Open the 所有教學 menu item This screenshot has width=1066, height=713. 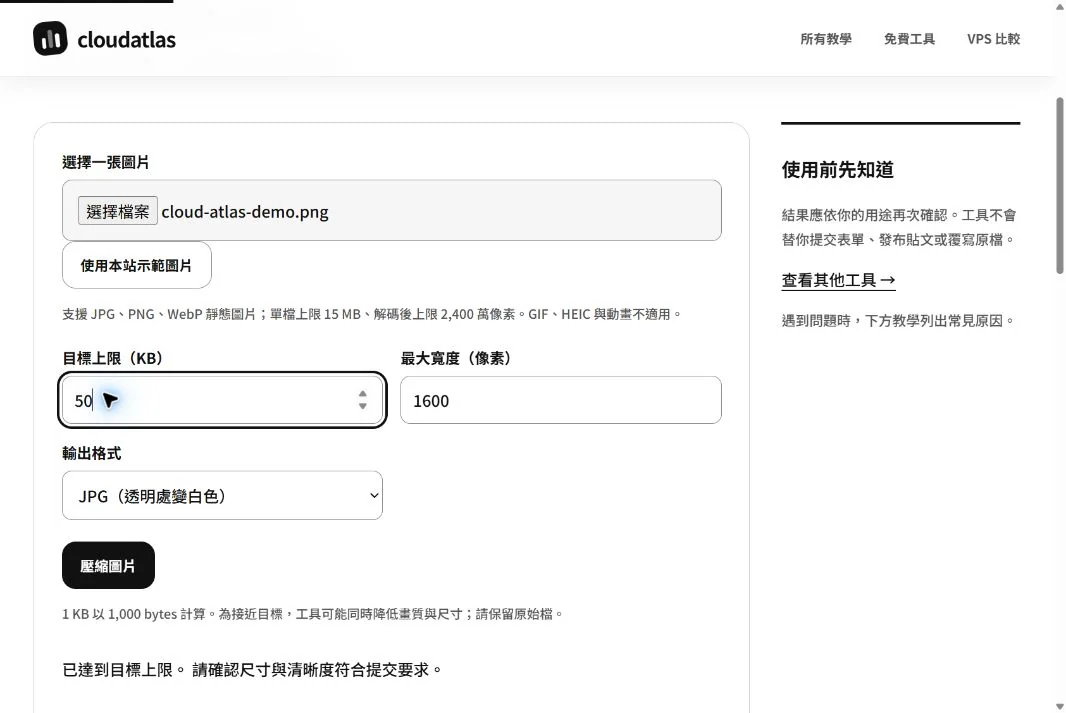(x=825, y=39)
